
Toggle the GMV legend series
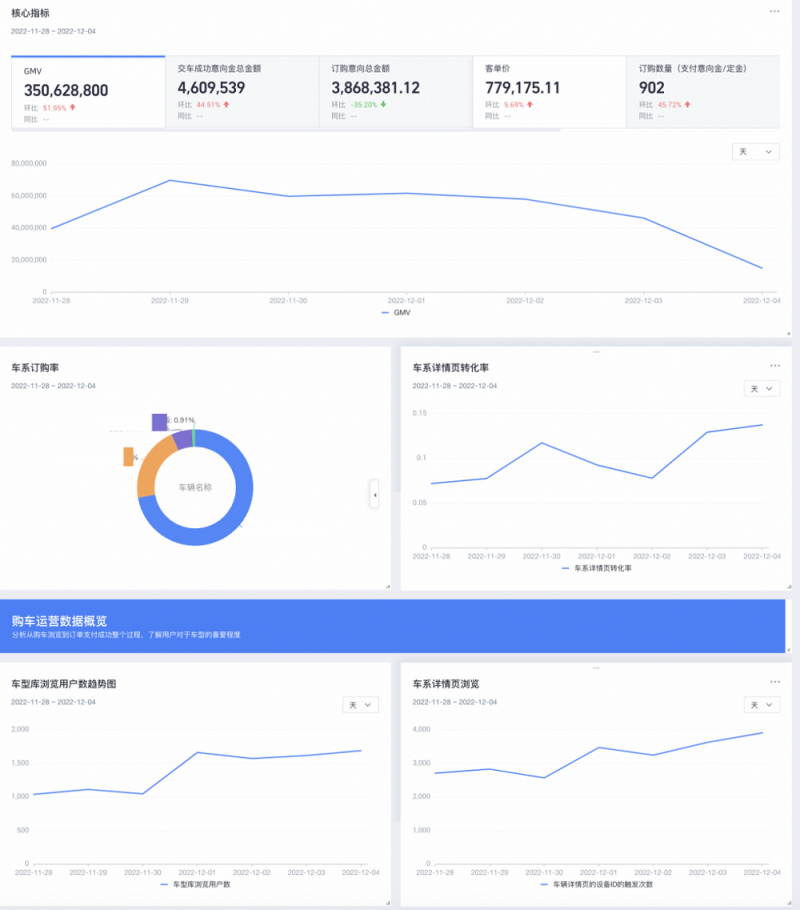click(x=396, y=313)
